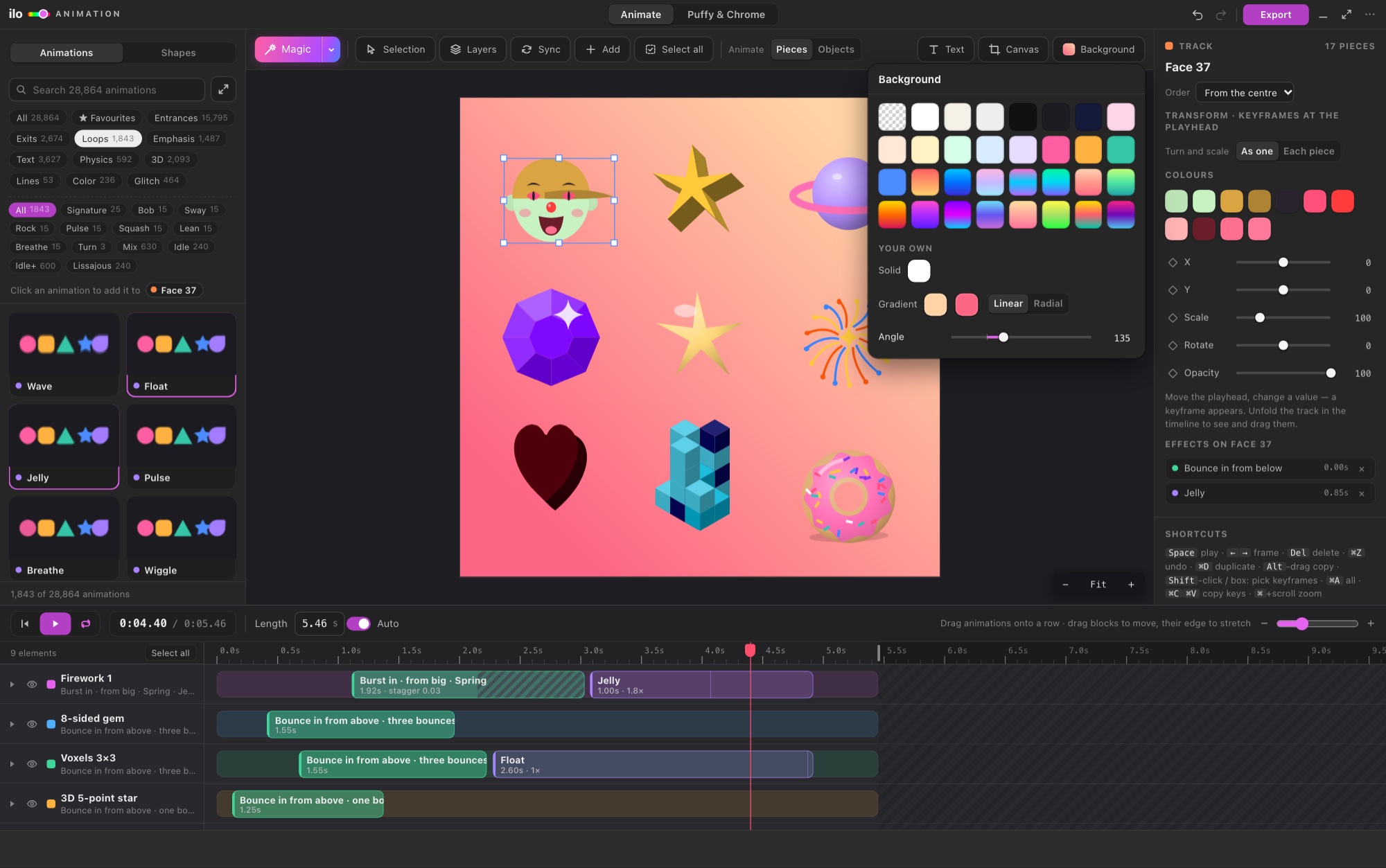
Task: Adjust the Opacity slider handle
Action: pos(1331,373)
